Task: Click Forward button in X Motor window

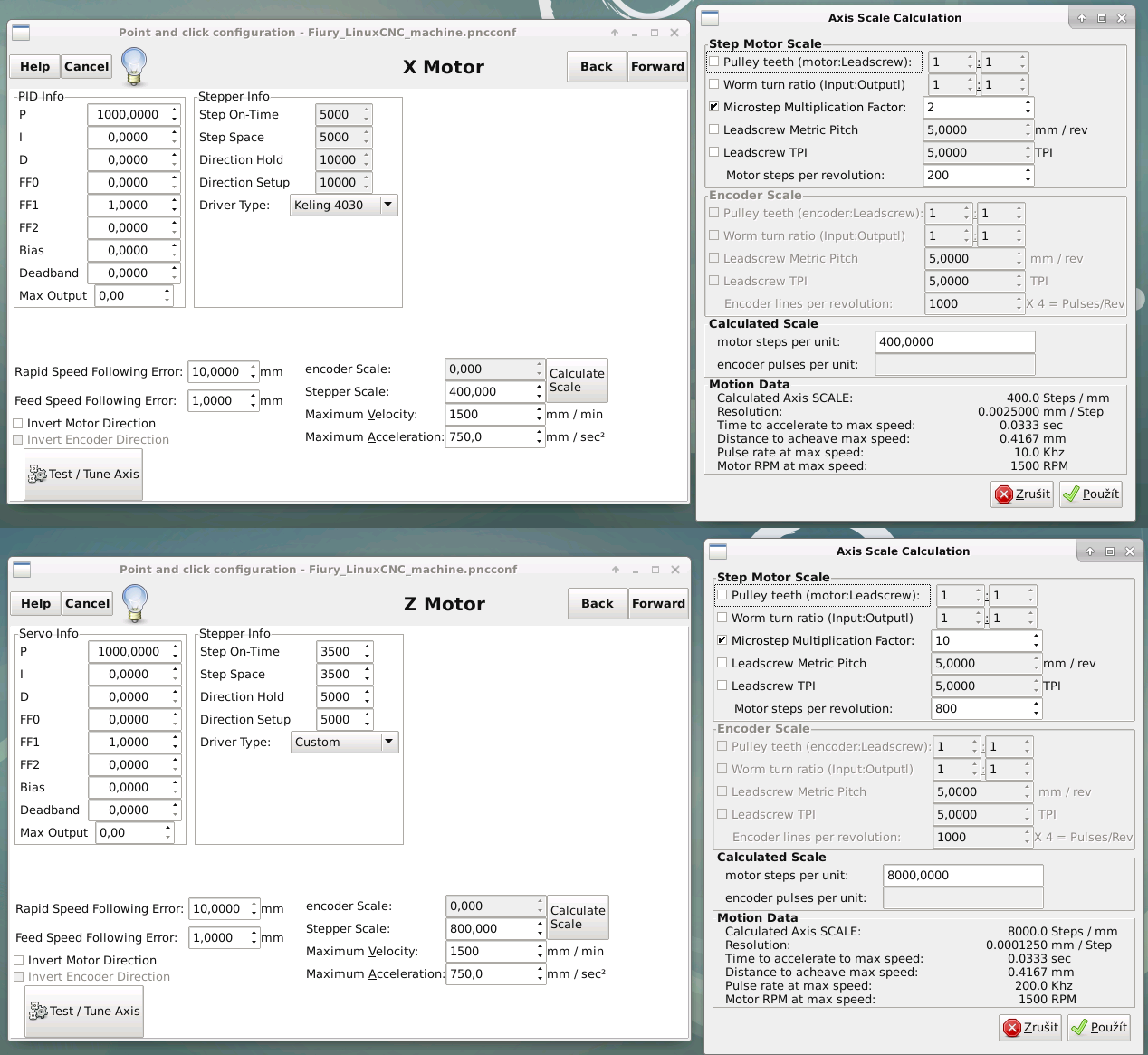Action: coord(657,66)
